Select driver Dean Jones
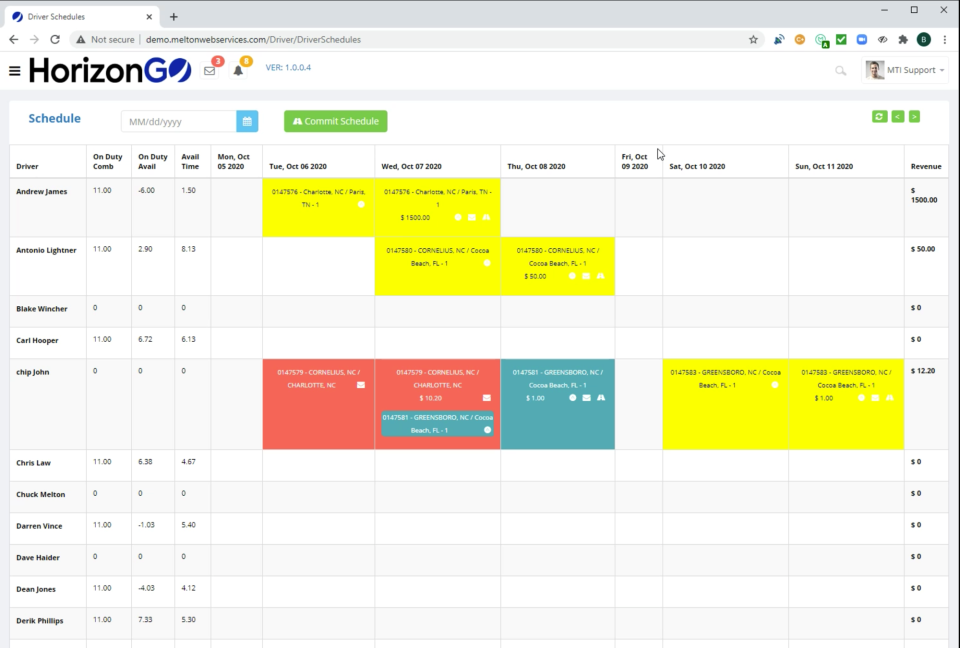Viewport: 960px width, 648px height. (36, 589)
